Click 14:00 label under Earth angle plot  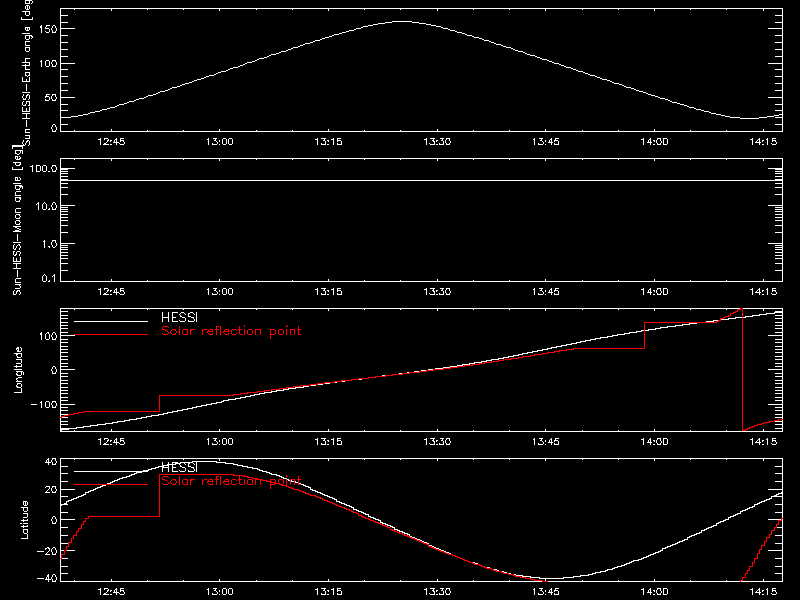[x=655, y=142]
